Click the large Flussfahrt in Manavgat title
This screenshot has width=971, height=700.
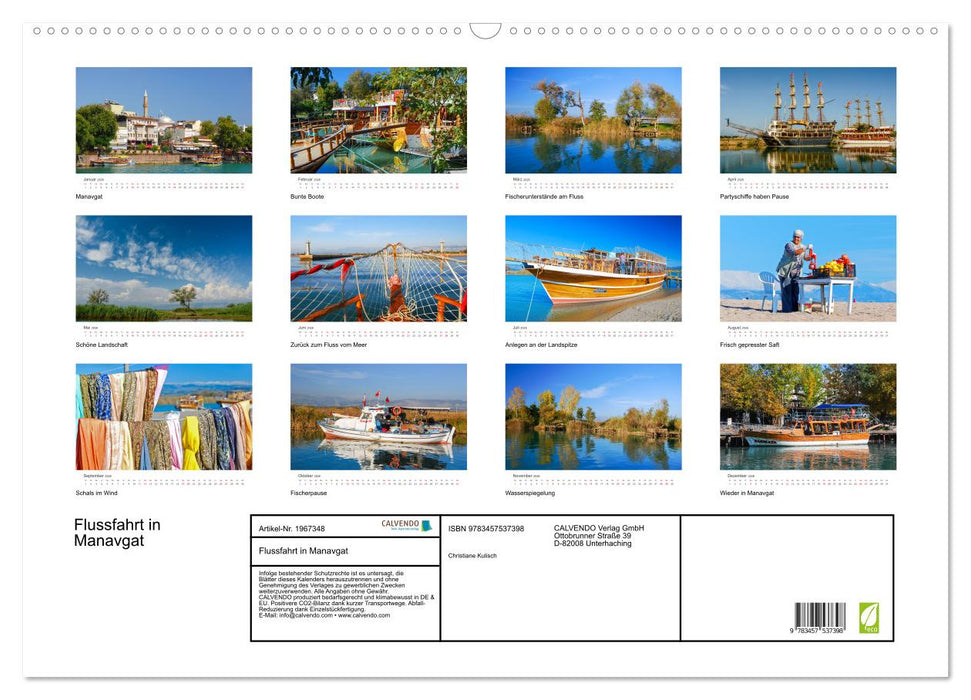[x=117, y=533]
